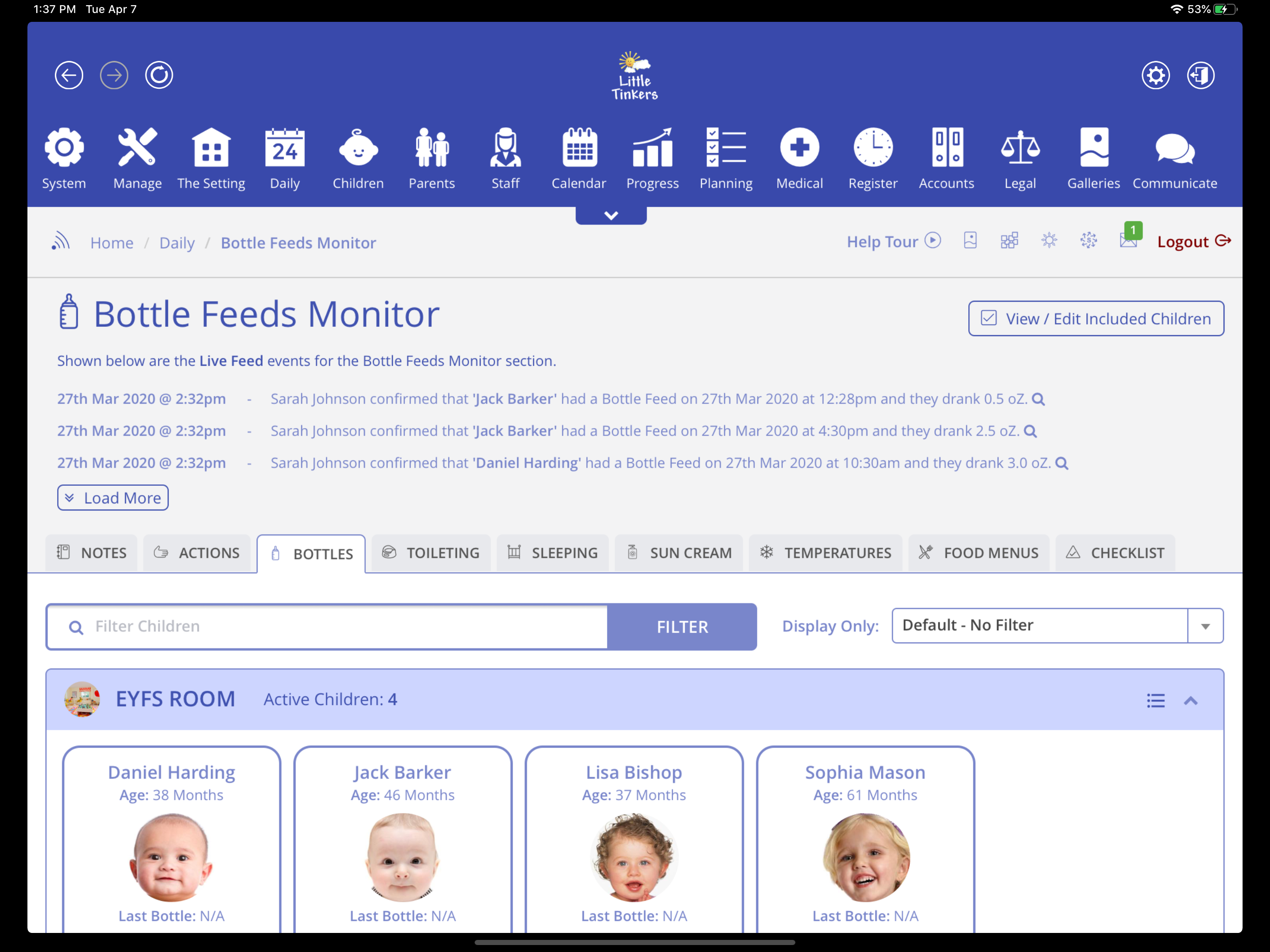This screenshot has width=1270, height=952.
Task: Click the exit door icon at top right
Action: coord(1201,75)
